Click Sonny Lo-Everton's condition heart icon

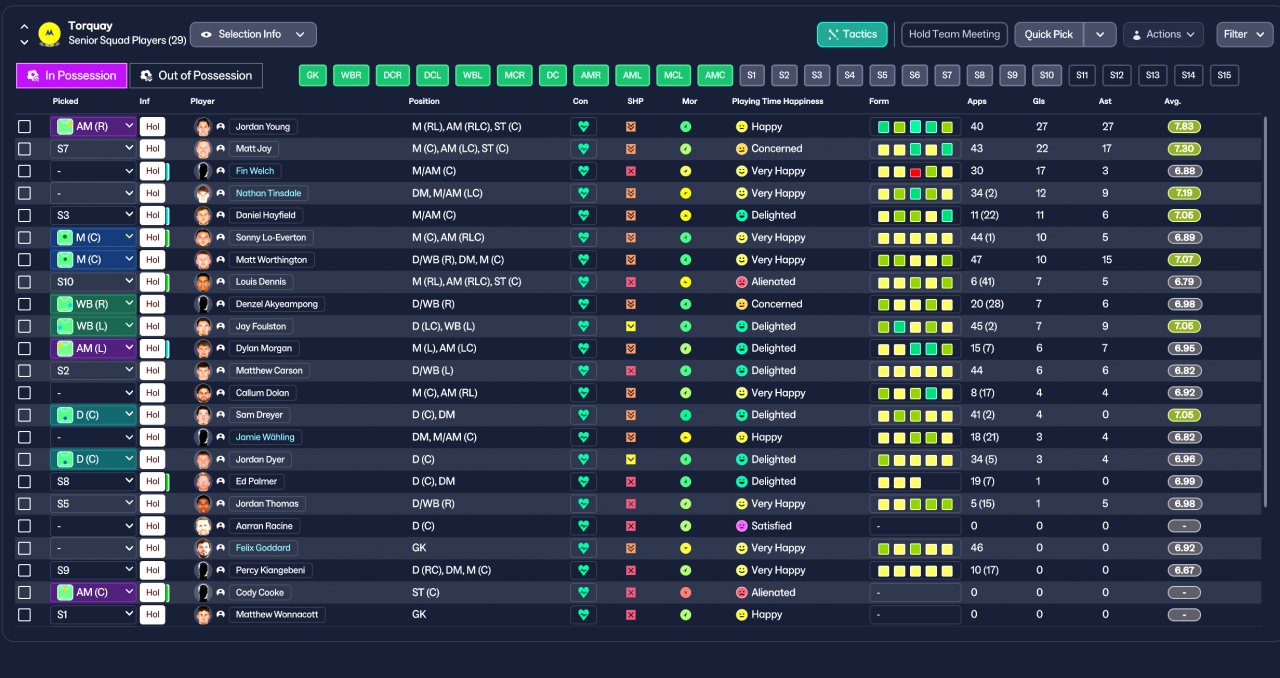(583, 238)
